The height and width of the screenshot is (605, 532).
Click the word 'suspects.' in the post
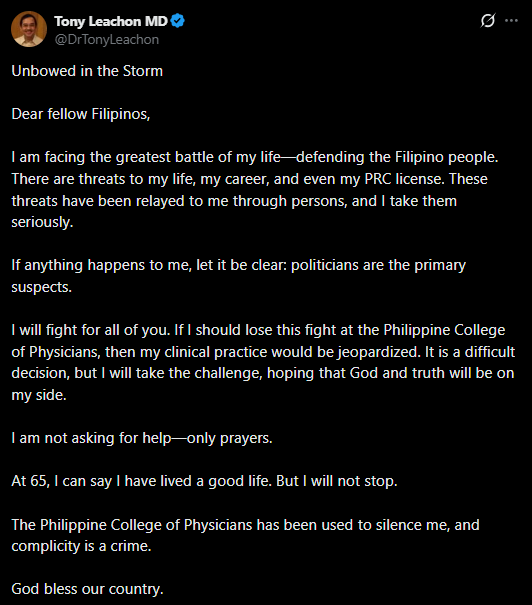click(x=42, y=287)
